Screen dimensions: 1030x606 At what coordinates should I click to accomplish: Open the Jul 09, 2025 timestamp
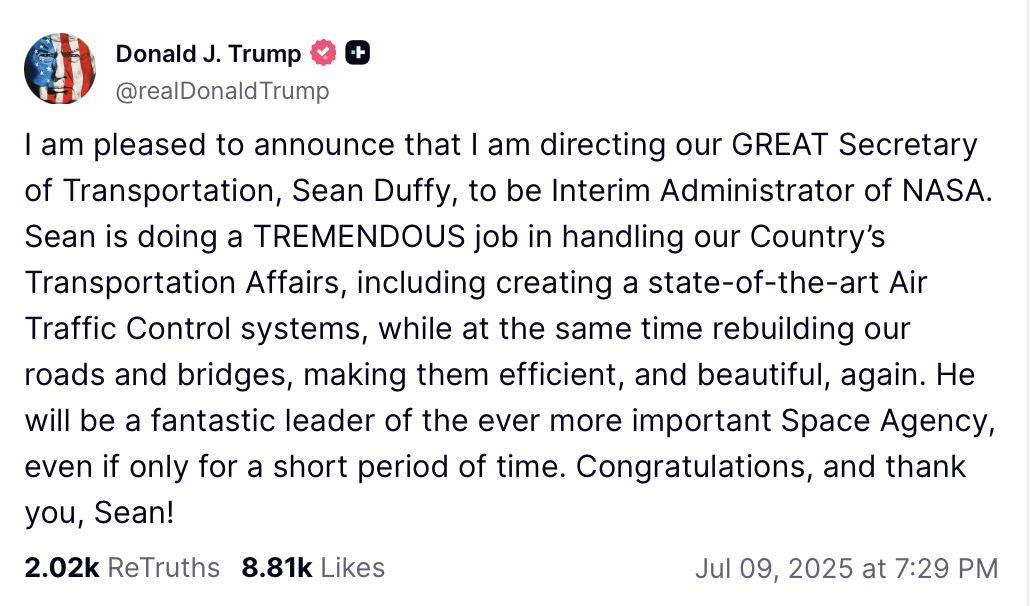[847, 569]
